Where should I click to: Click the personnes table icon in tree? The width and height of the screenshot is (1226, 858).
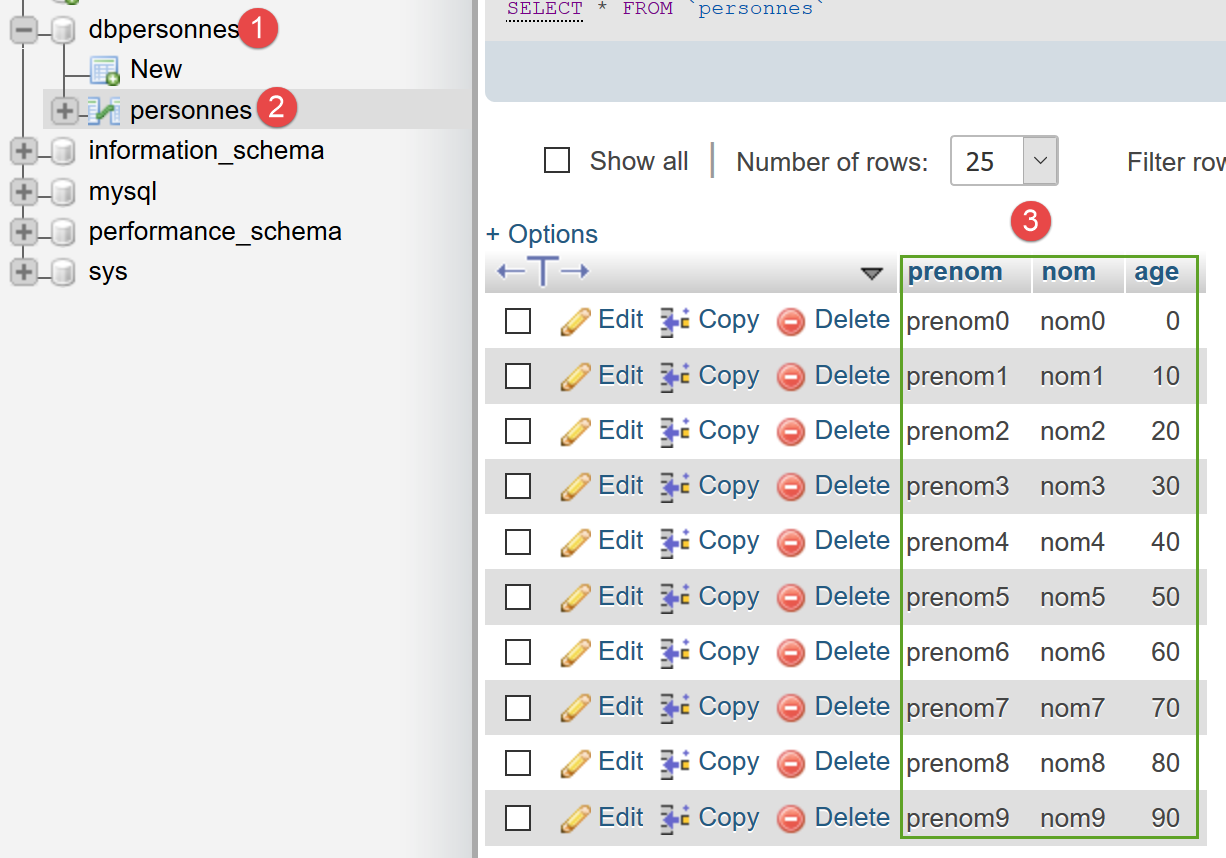click(x=104, y=111)
